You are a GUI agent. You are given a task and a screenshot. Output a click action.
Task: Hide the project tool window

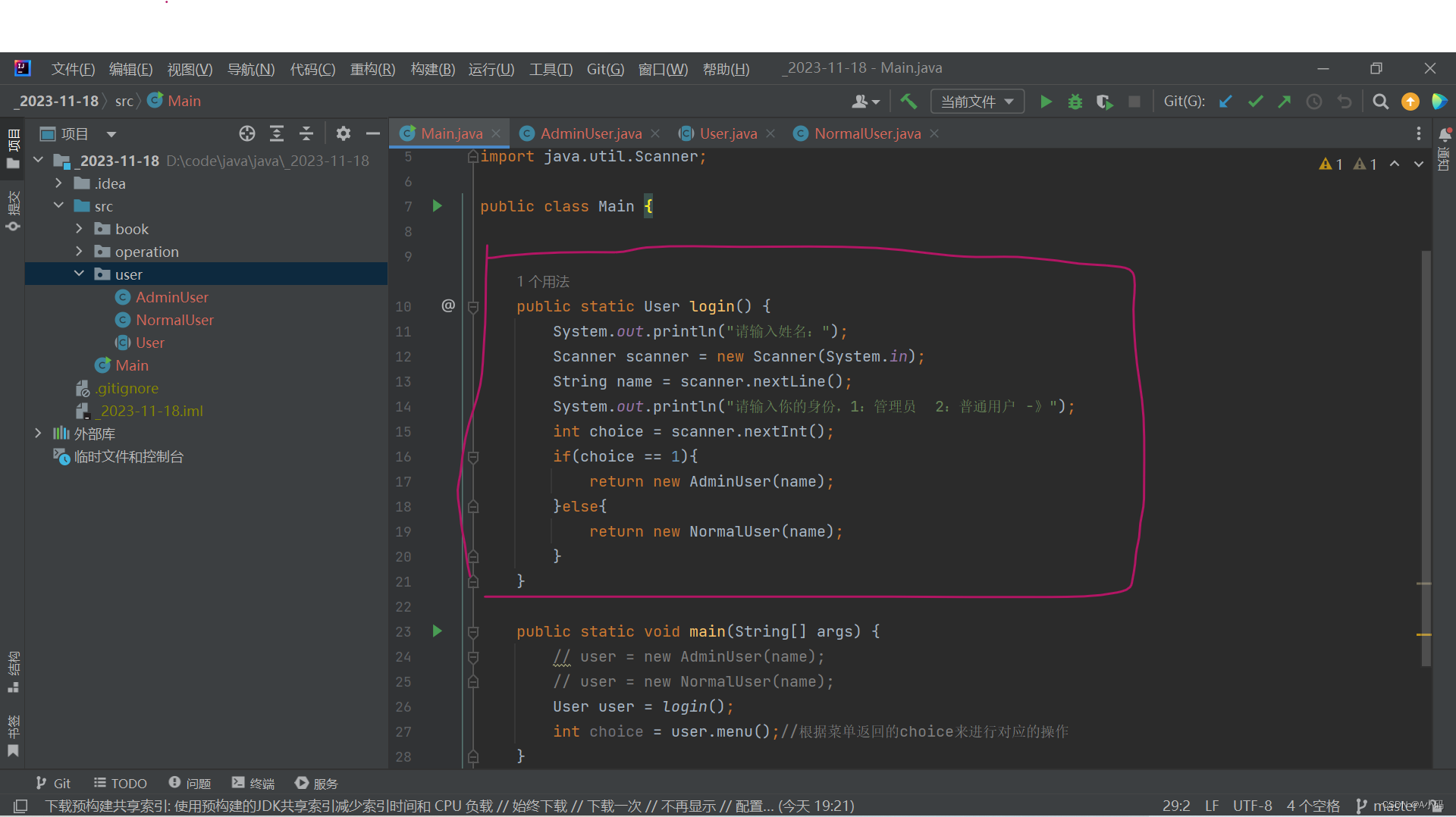tap(373, 134)
